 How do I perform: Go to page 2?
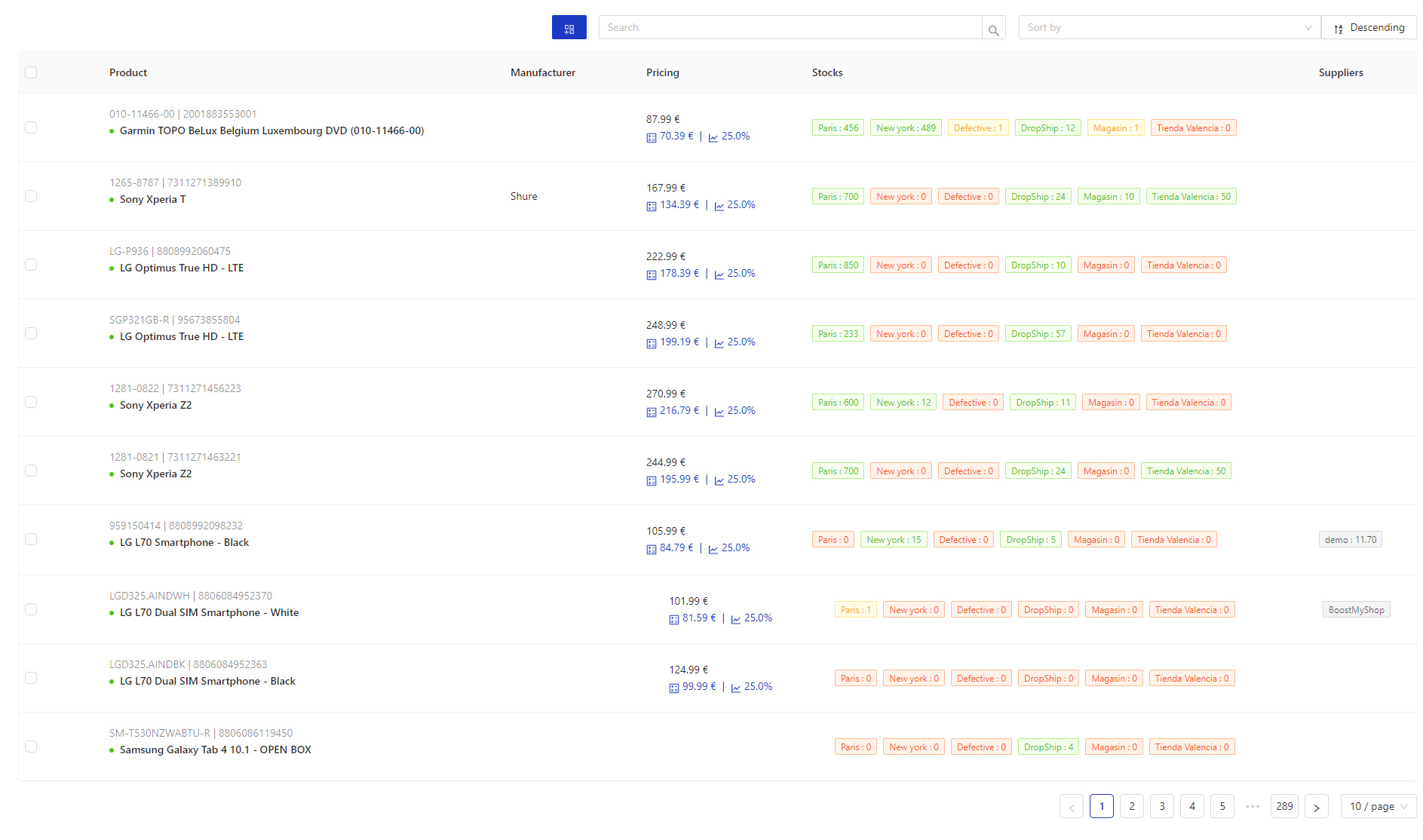pos(1132,806)
